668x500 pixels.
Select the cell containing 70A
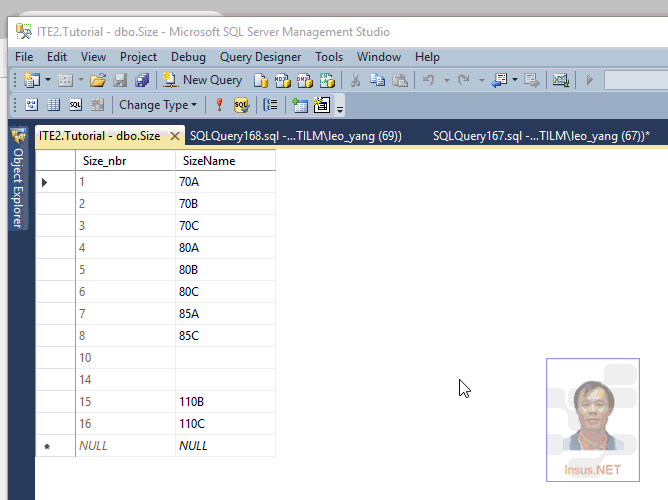[x=225, y=182]
